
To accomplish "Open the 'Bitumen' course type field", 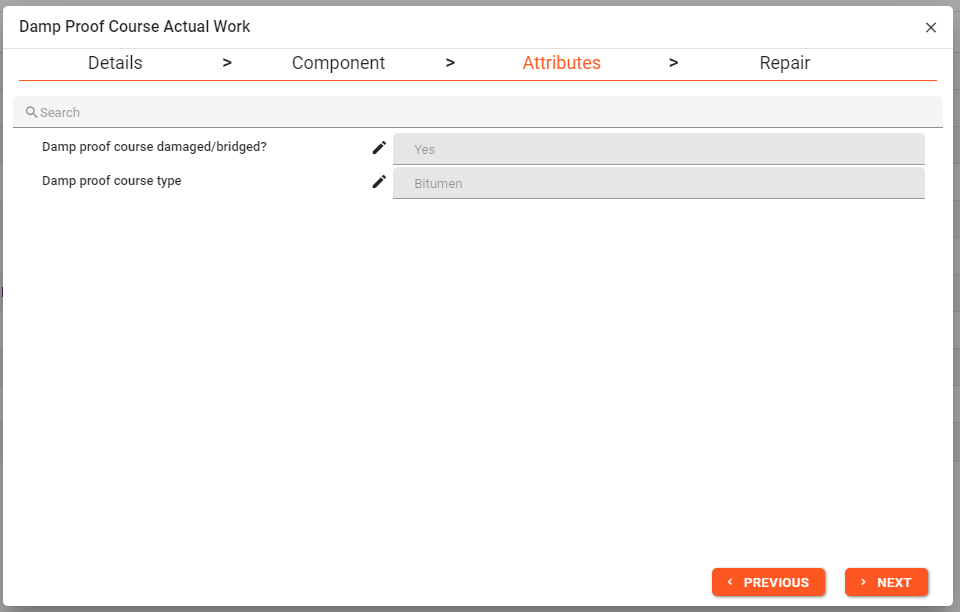I will 658,184.
